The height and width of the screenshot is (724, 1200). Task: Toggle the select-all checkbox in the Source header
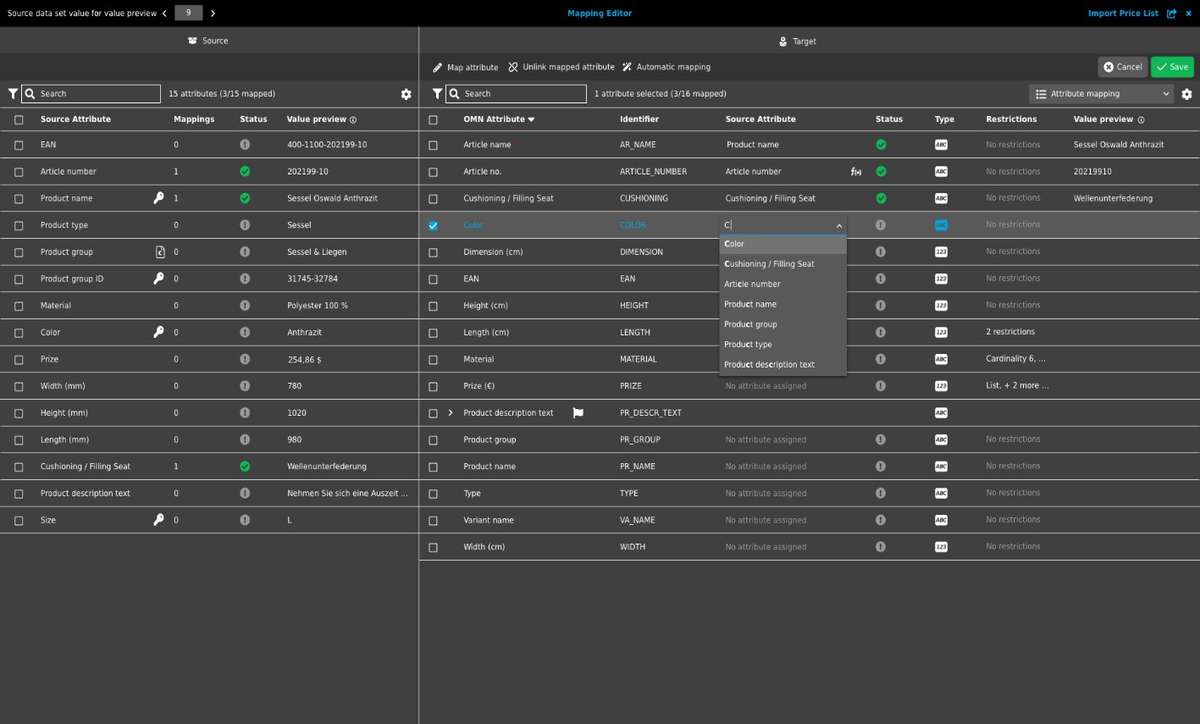[x=17, y=118]
